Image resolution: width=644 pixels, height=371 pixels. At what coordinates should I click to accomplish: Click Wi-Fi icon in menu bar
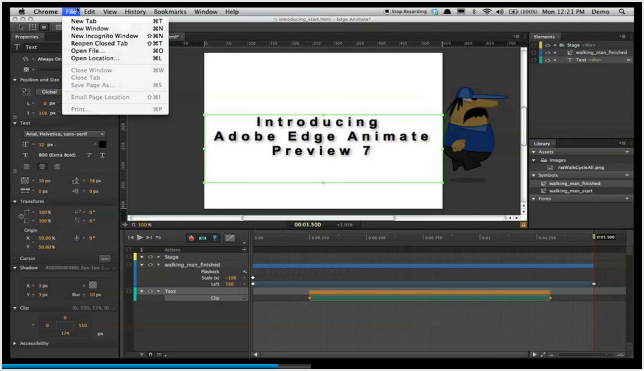point(487,12)
